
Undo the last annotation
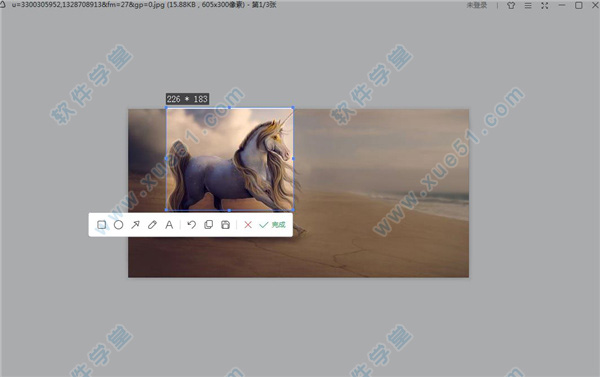click(x=191, y=225)
